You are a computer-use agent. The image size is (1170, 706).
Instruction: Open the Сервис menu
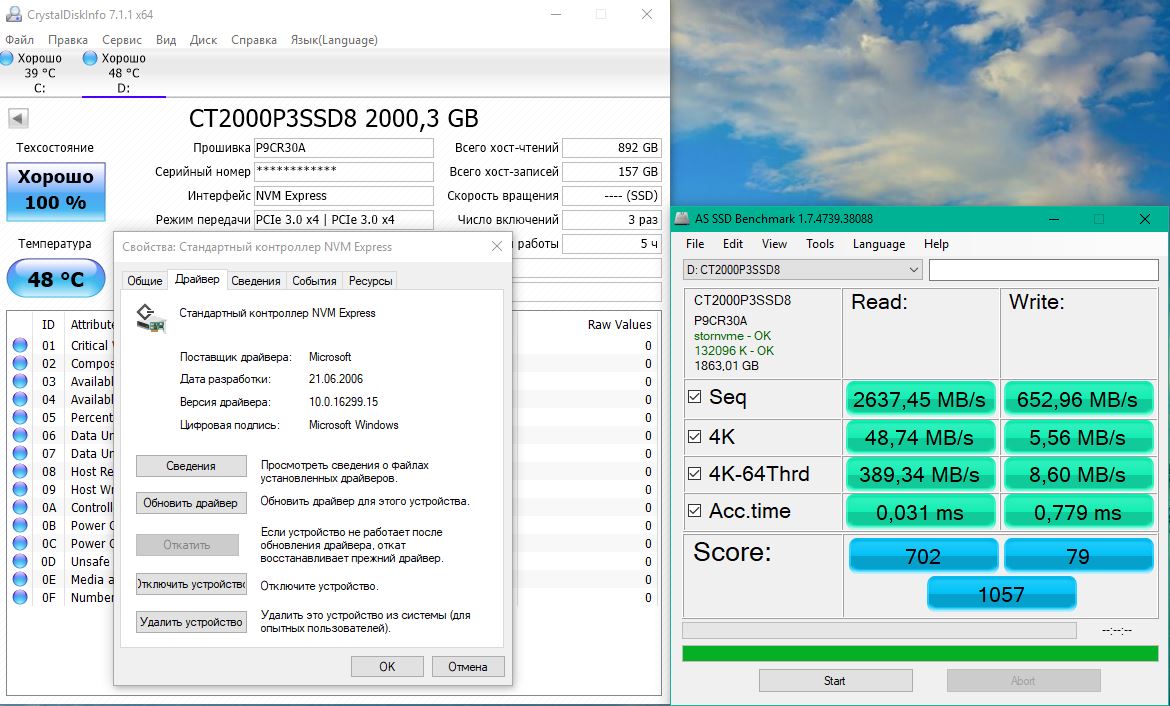tap(122, 40)
